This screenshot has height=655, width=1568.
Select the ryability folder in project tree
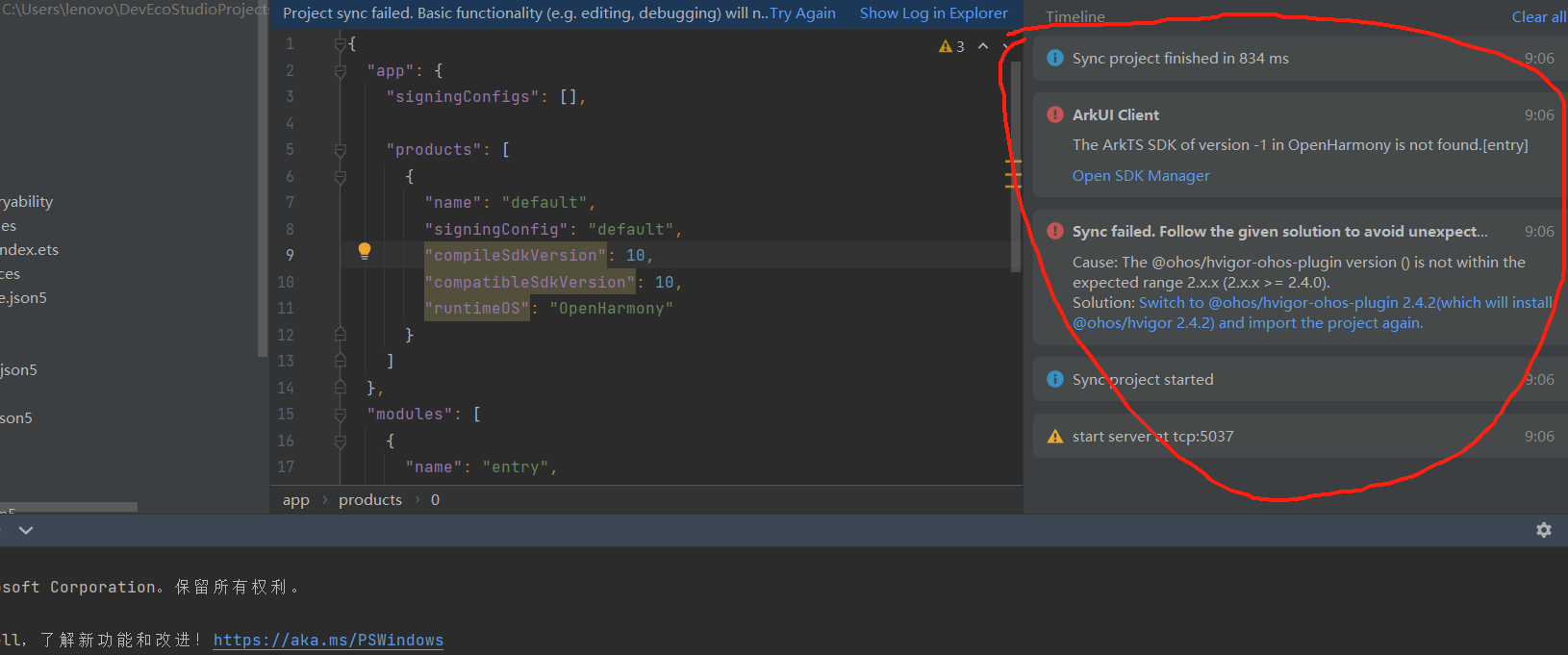pos(26,202)
